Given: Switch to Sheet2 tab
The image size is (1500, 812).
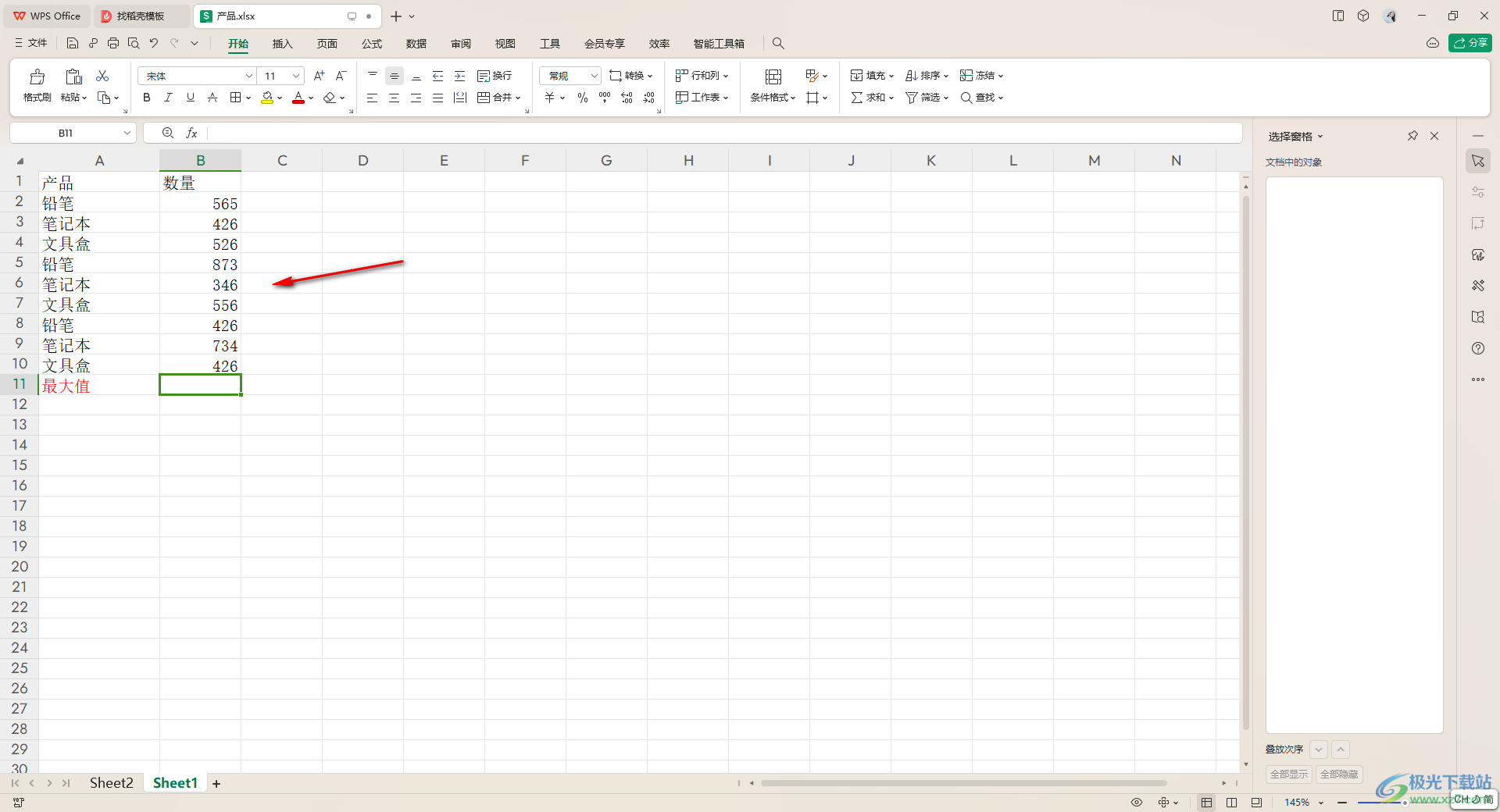Looking at the screenshot, I should tap(111, 782).
